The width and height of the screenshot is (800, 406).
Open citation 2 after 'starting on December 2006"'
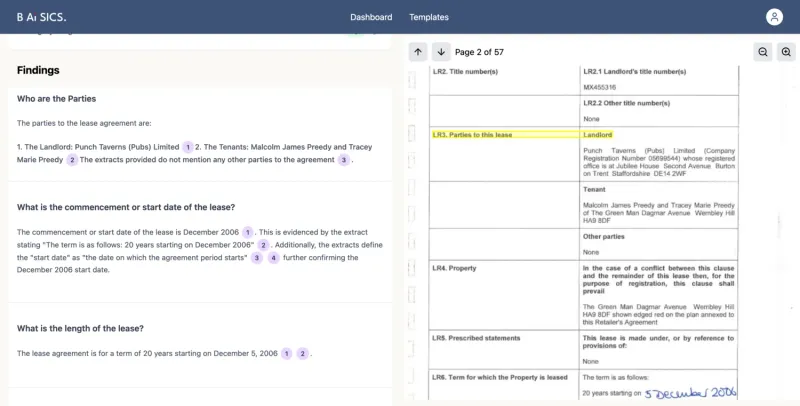(263, 245)
